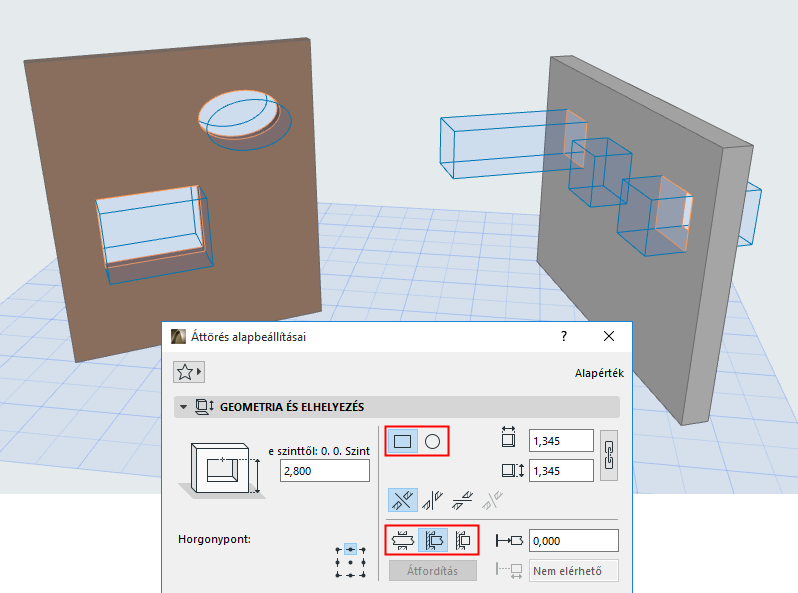The image size is (798, 593).
Task: Select top-center anchor point
Action: tap(350, 550)
